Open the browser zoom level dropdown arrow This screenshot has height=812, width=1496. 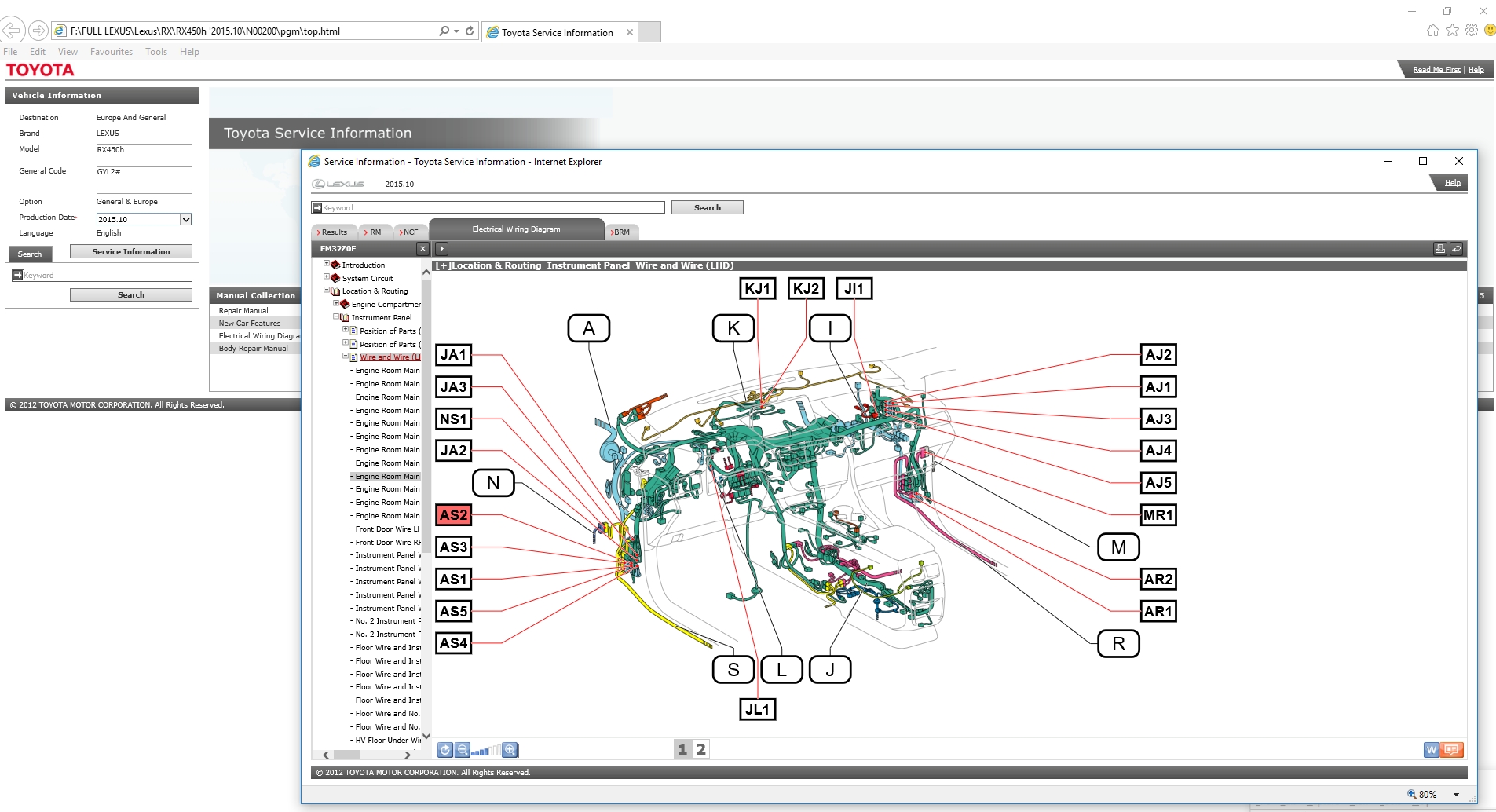(x=1457, y=795)
